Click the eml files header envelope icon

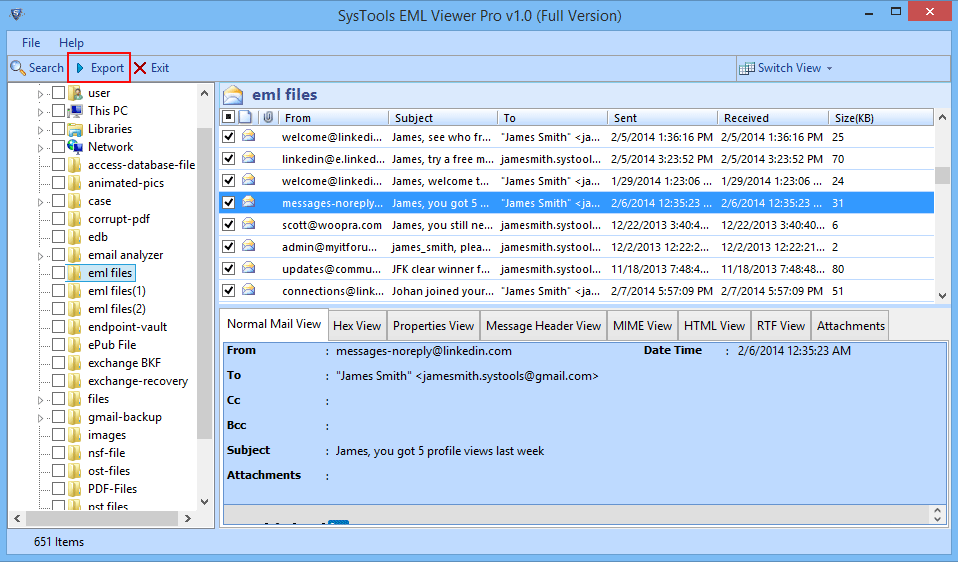233,95
